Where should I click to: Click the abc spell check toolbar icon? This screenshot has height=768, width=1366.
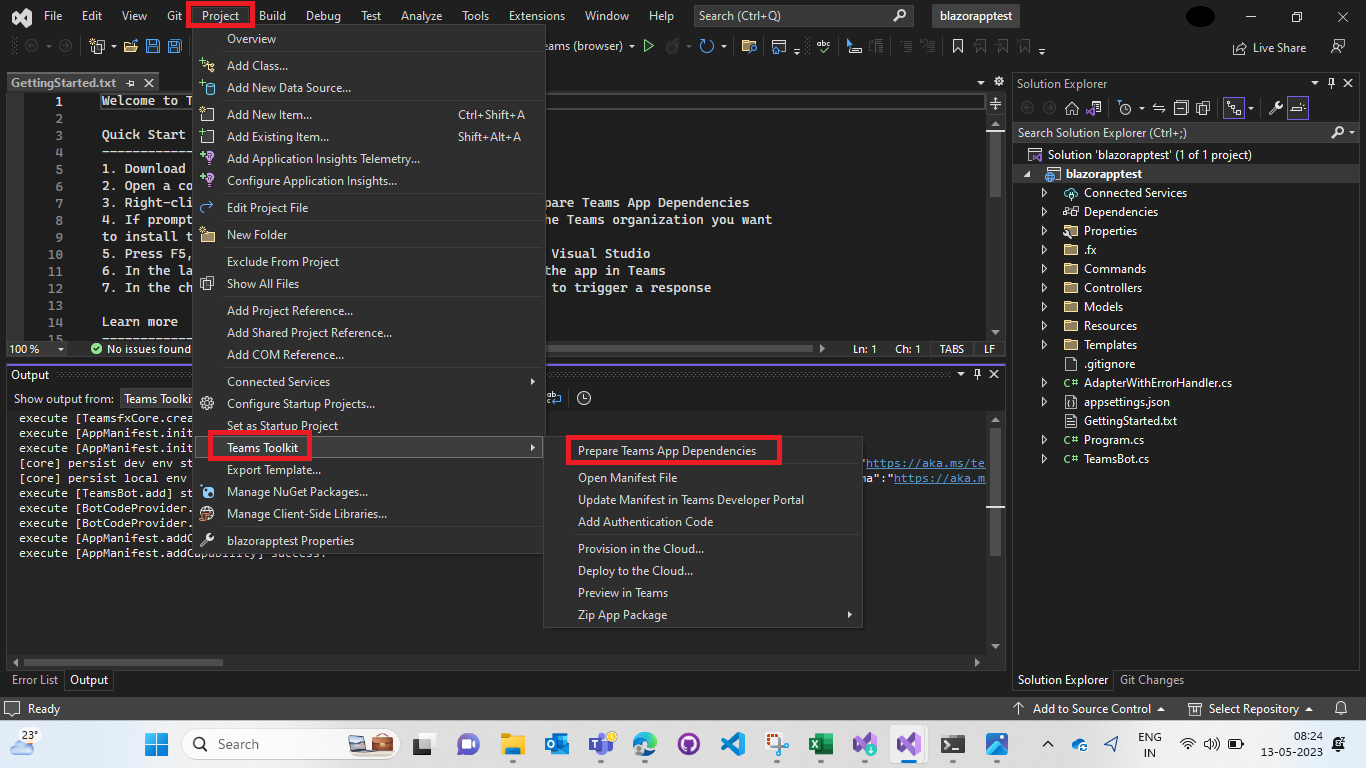[823, 46]
